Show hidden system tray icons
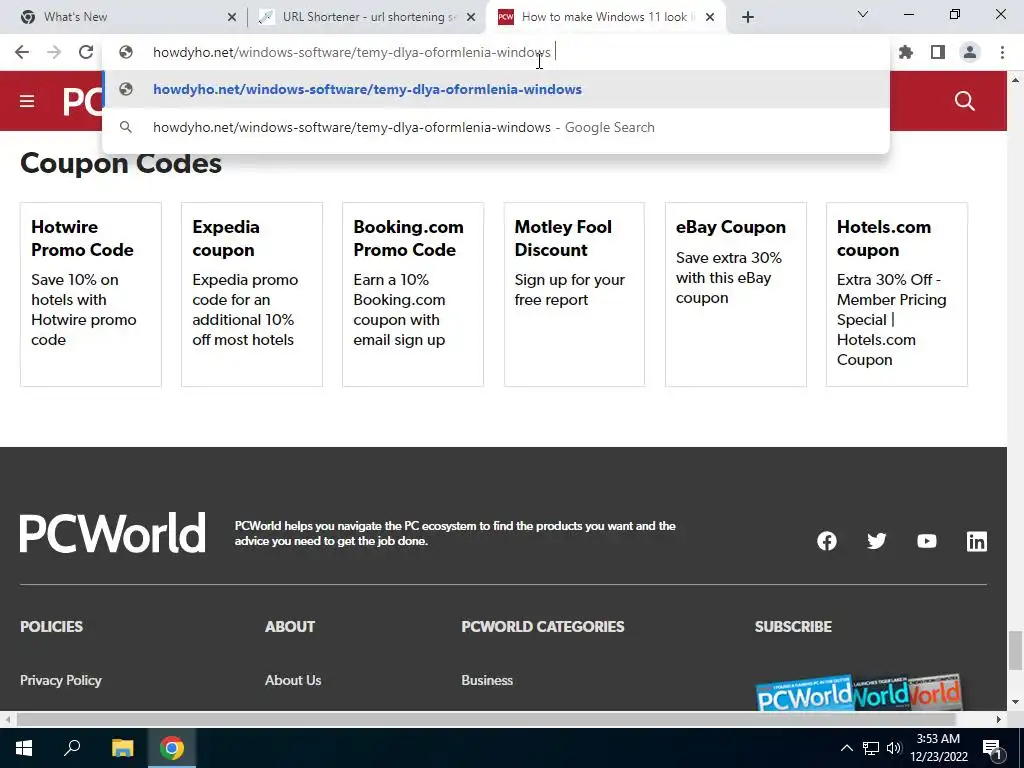 tap(846, 748)
